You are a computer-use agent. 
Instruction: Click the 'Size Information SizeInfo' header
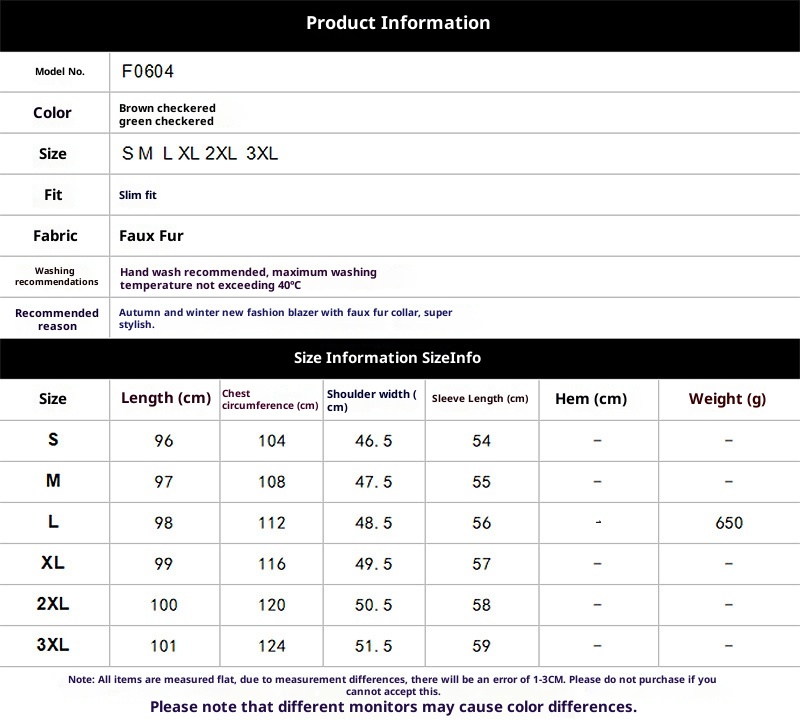[388, 358]
